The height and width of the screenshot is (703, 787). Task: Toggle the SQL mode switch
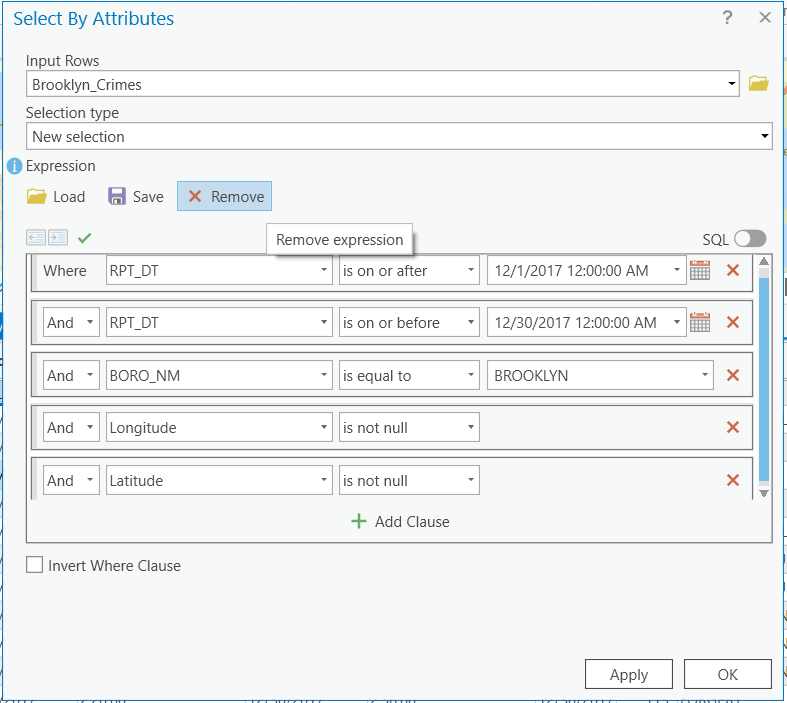pyautogui.click(x=749, y=239)
